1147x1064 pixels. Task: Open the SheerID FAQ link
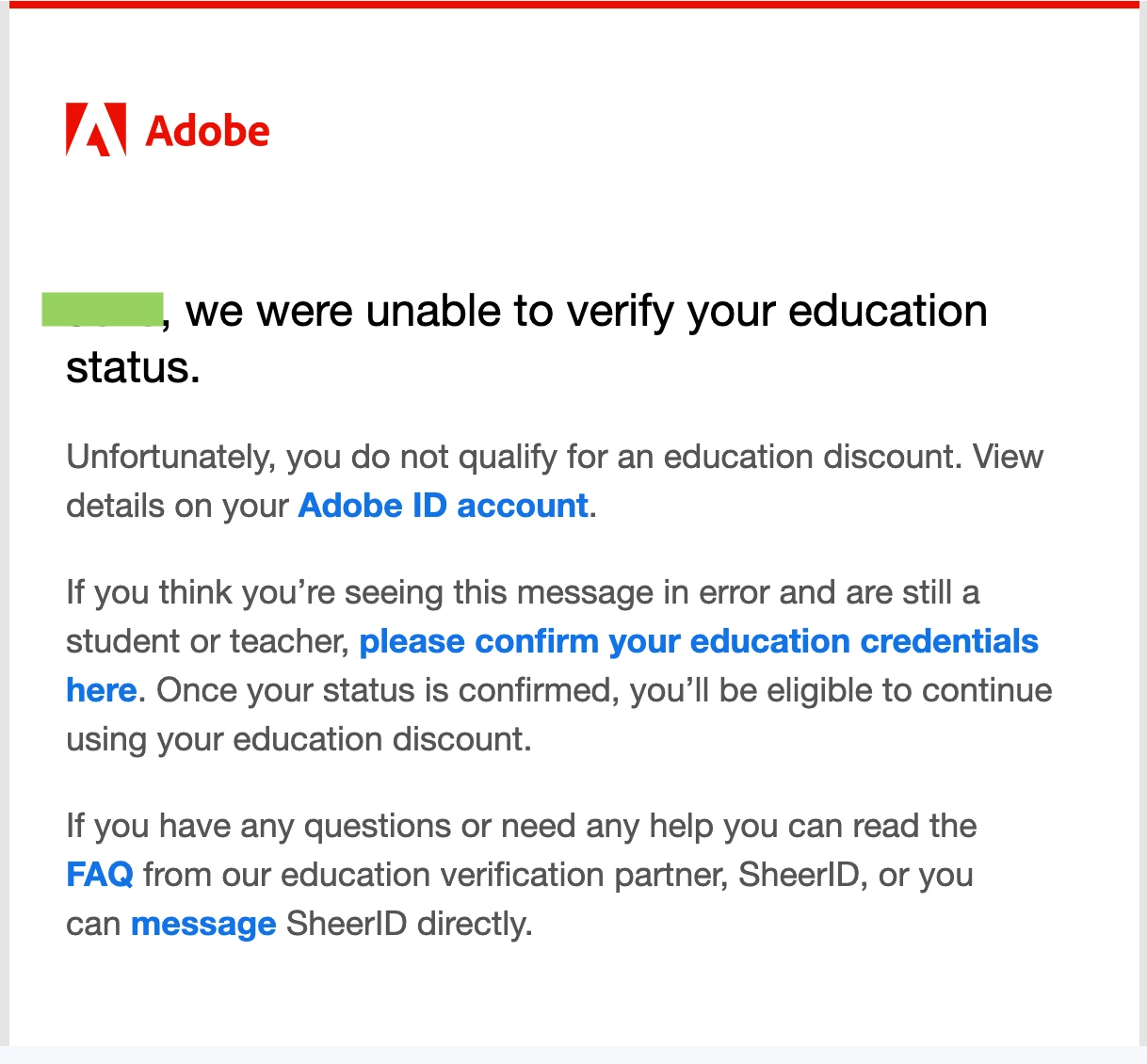click(99, 875)
